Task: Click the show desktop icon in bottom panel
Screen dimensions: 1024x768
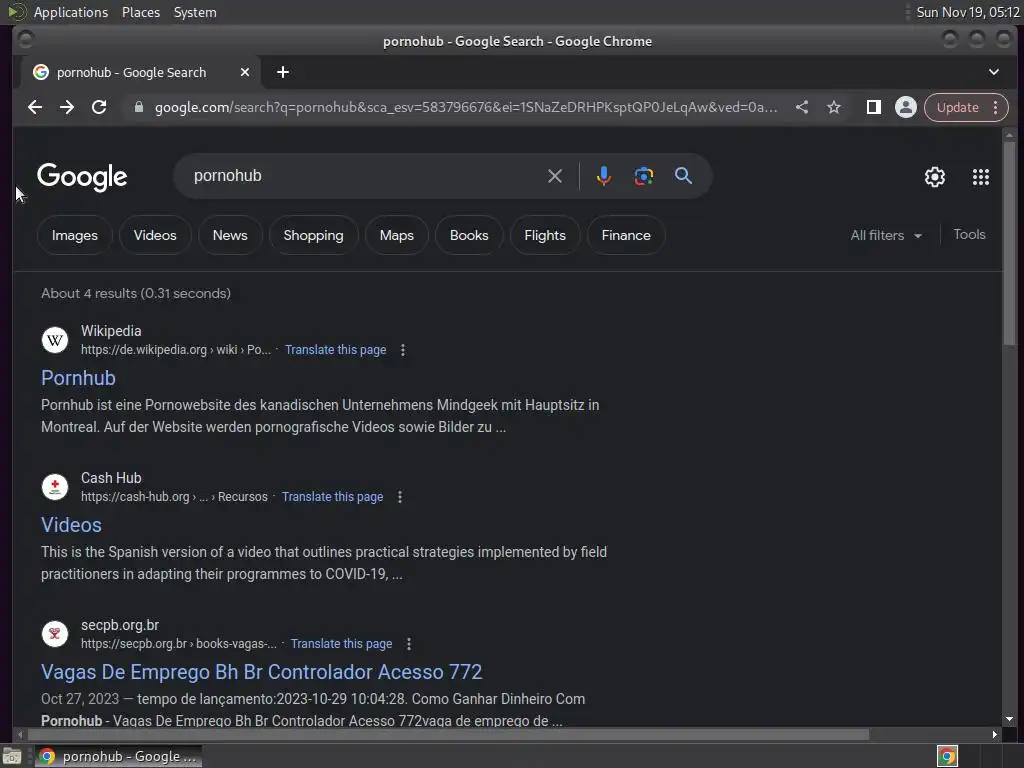Action: (12, 756)
